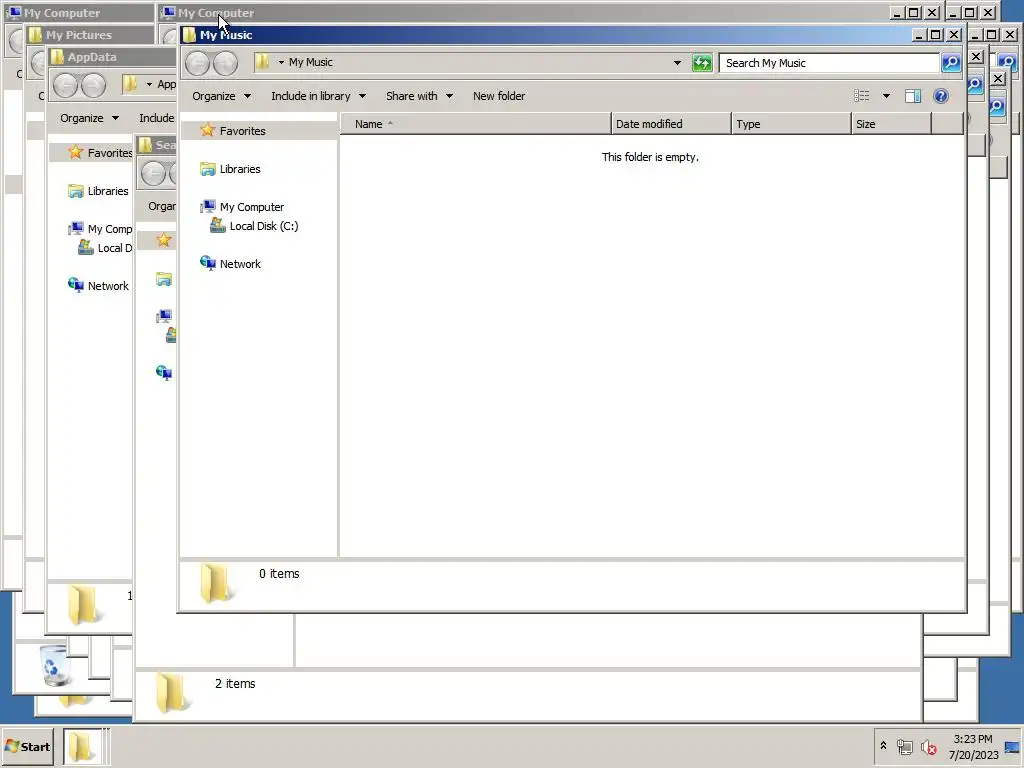Viewport: 1024px width, 768px height.
Task: Click clock in system tray
Action: (x=973, y=746)
